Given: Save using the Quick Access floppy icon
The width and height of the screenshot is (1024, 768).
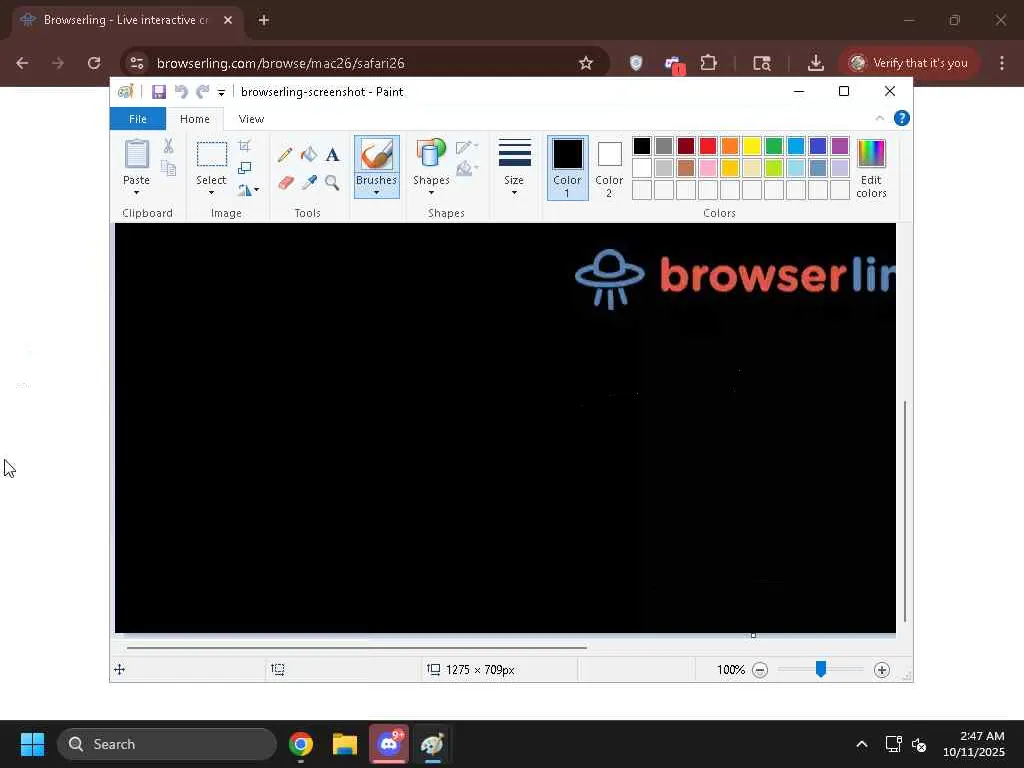Looking at the screenshot, I should (159, 92).
